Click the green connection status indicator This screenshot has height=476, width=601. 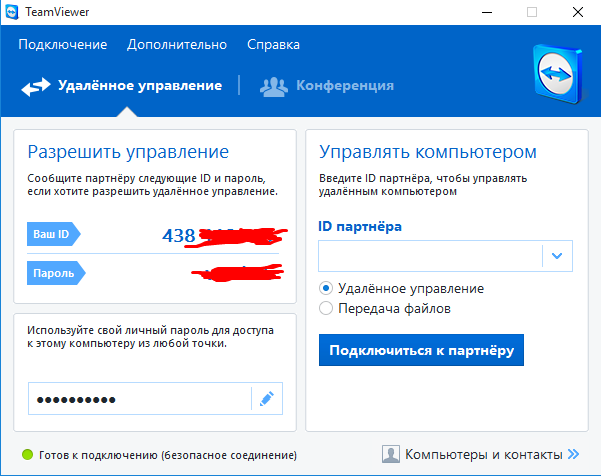click(27, 454)
